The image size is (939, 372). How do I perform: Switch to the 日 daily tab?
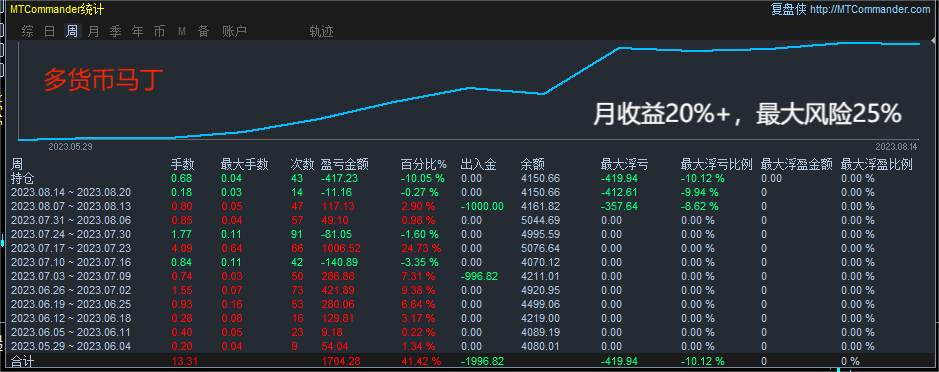50,32
